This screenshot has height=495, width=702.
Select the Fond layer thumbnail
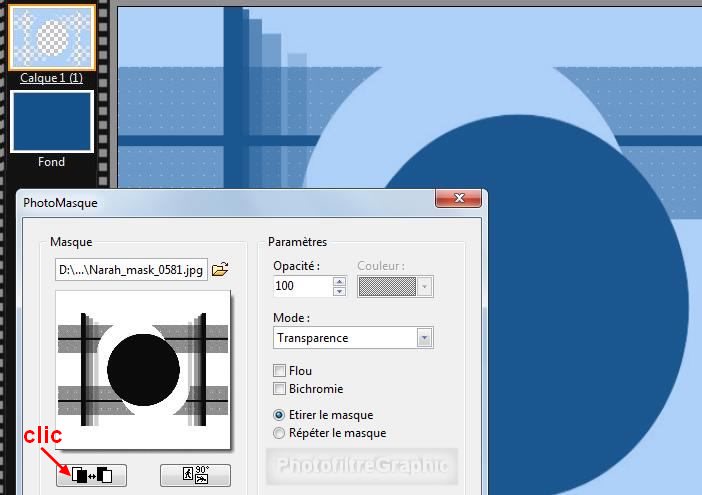pyautogui.click(x=52, y=122)
